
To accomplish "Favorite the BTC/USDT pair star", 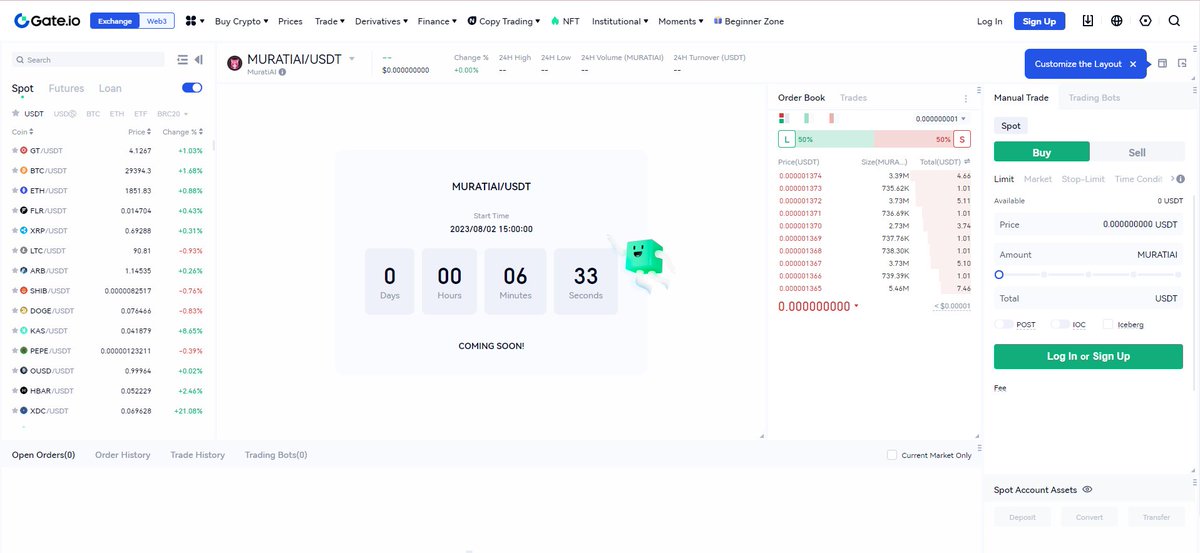I will [15, 170].
